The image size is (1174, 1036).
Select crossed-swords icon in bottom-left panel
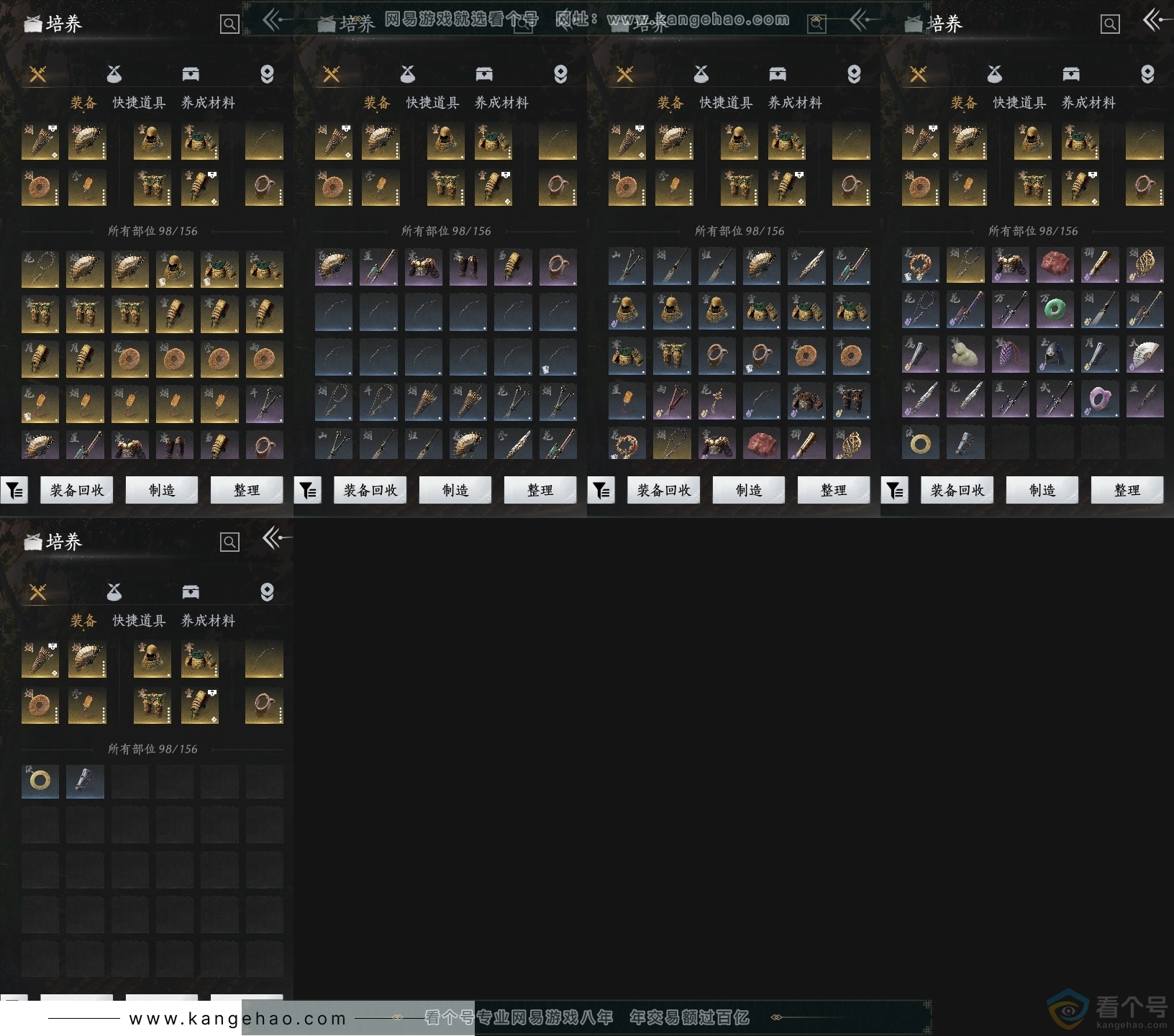pos(37,592)
